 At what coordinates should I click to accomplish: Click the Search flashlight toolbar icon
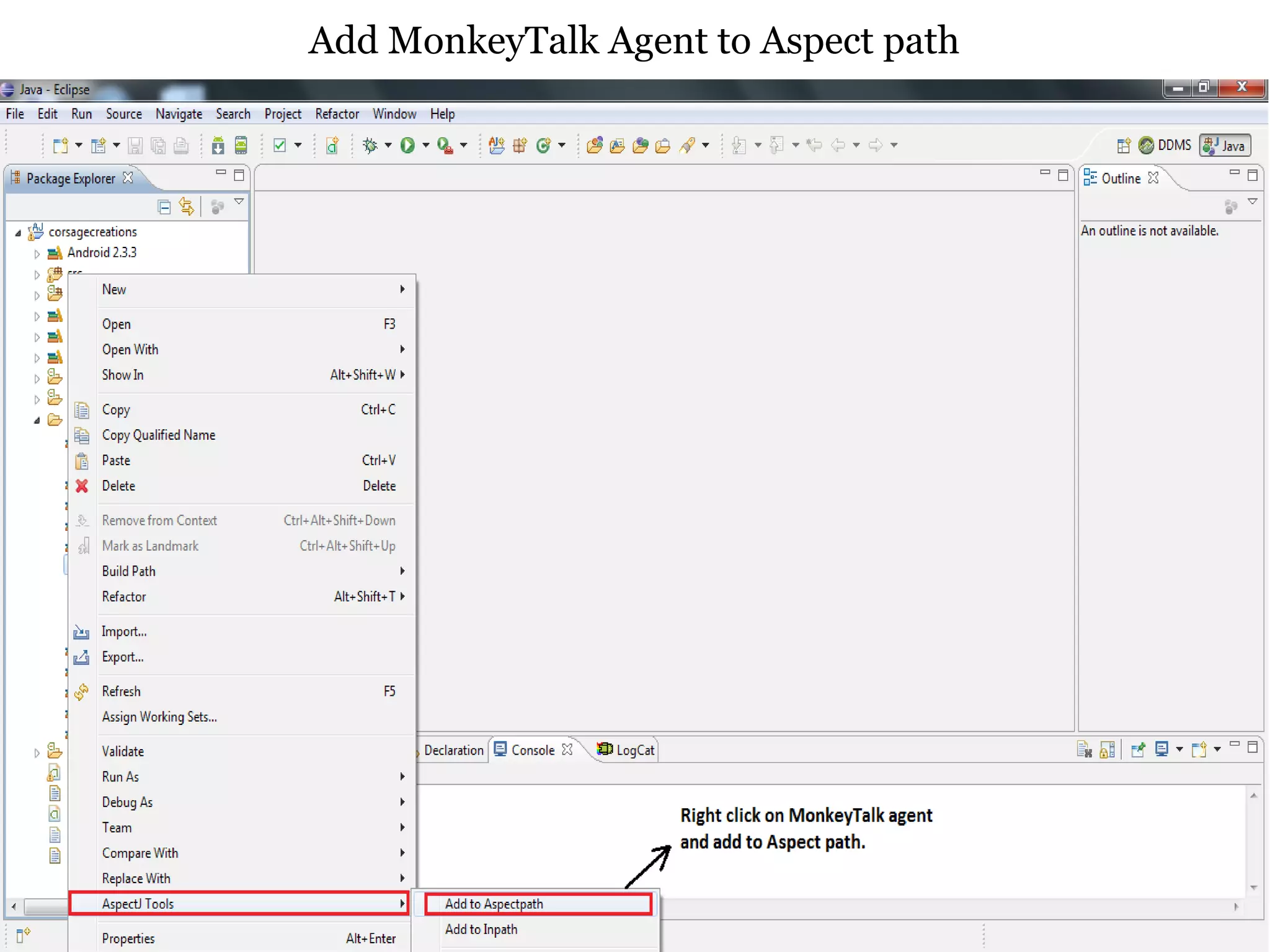[x=687, y=146]
